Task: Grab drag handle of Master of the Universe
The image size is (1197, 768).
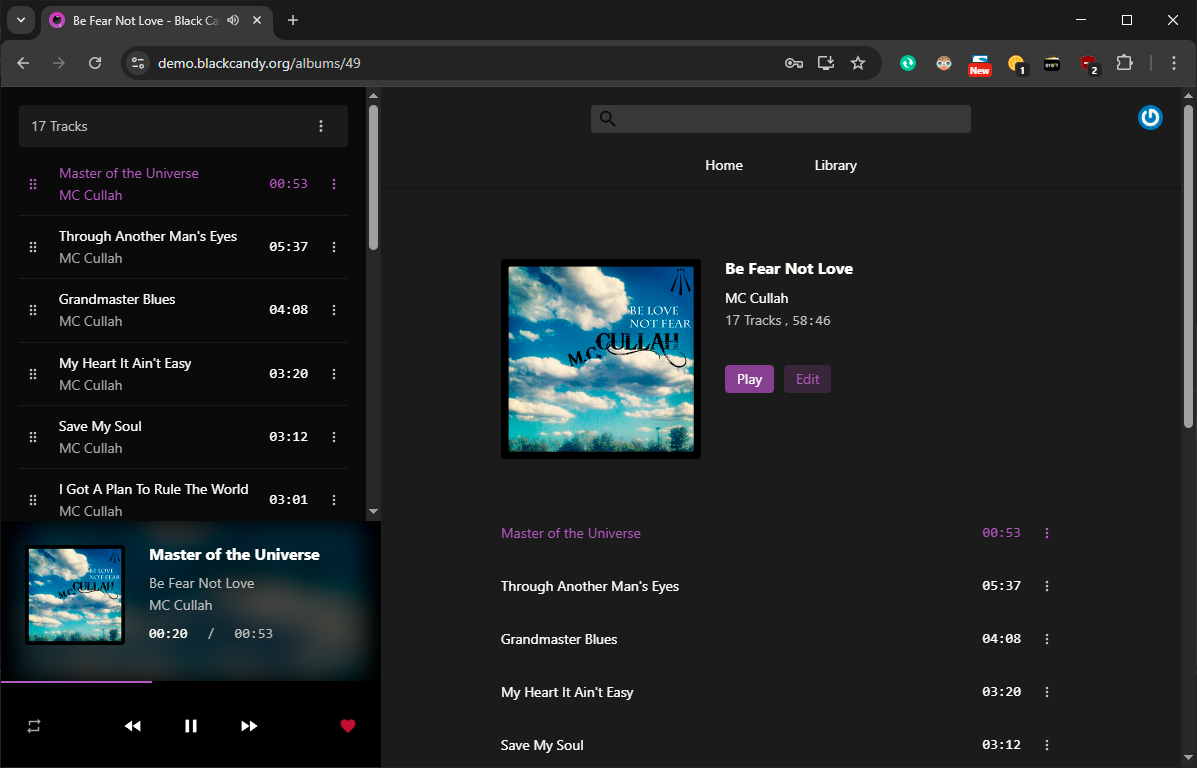Action: (x=33, y=184)
